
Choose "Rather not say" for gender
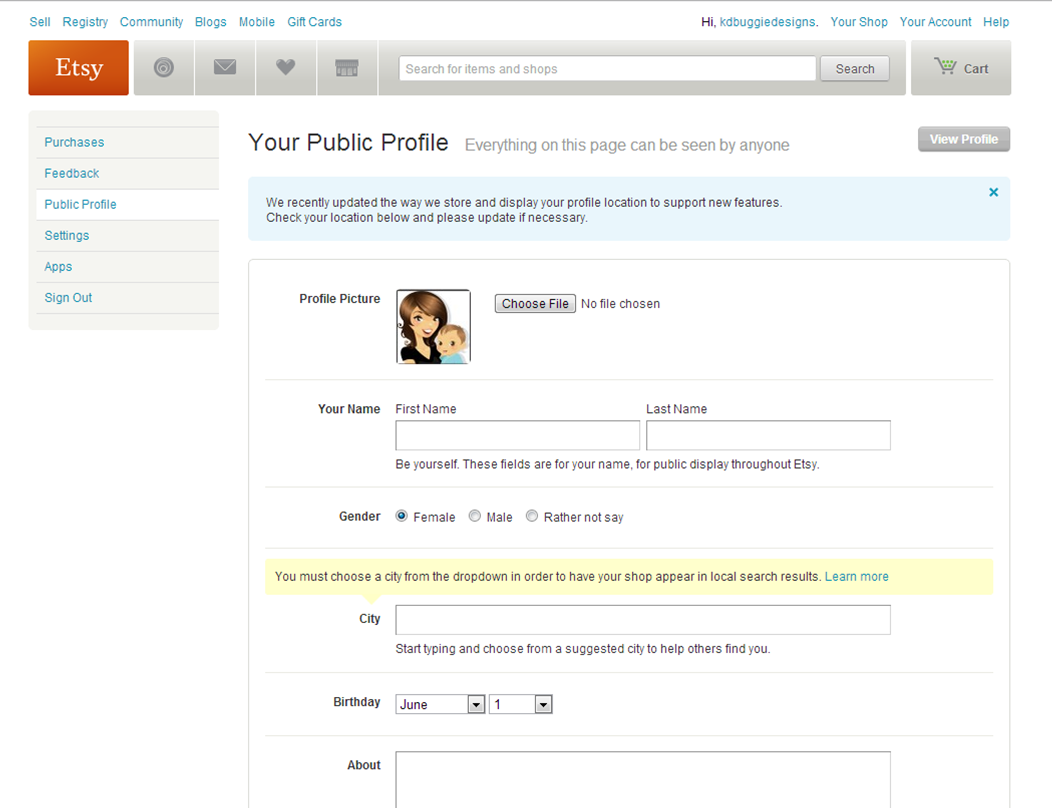[531, 516]
